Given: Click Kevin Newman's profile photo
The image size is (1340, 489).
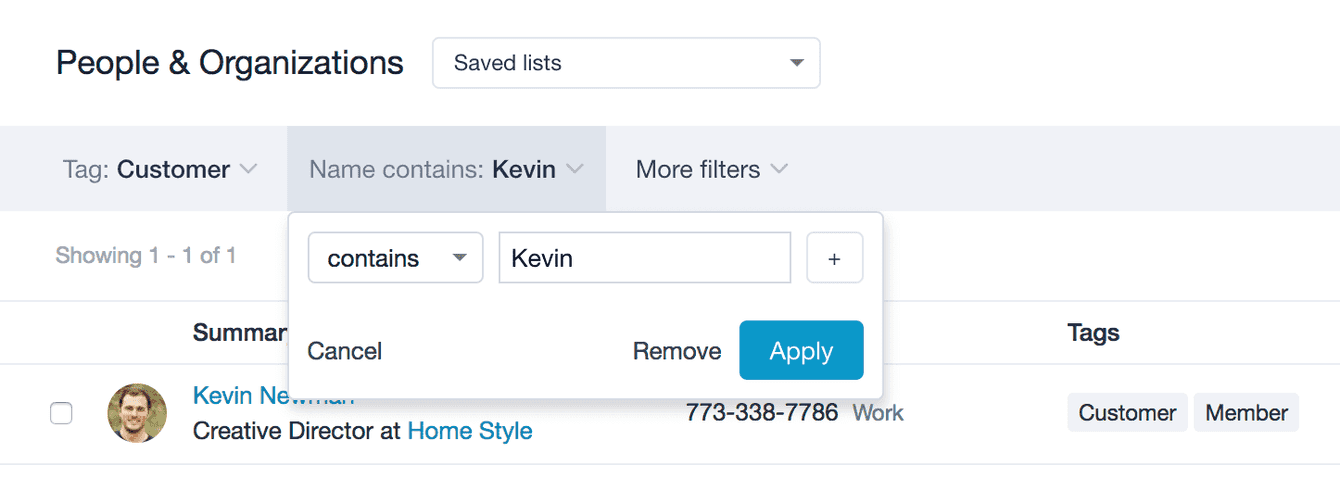Looking at the screenshot, I should (x=137, y=413).
